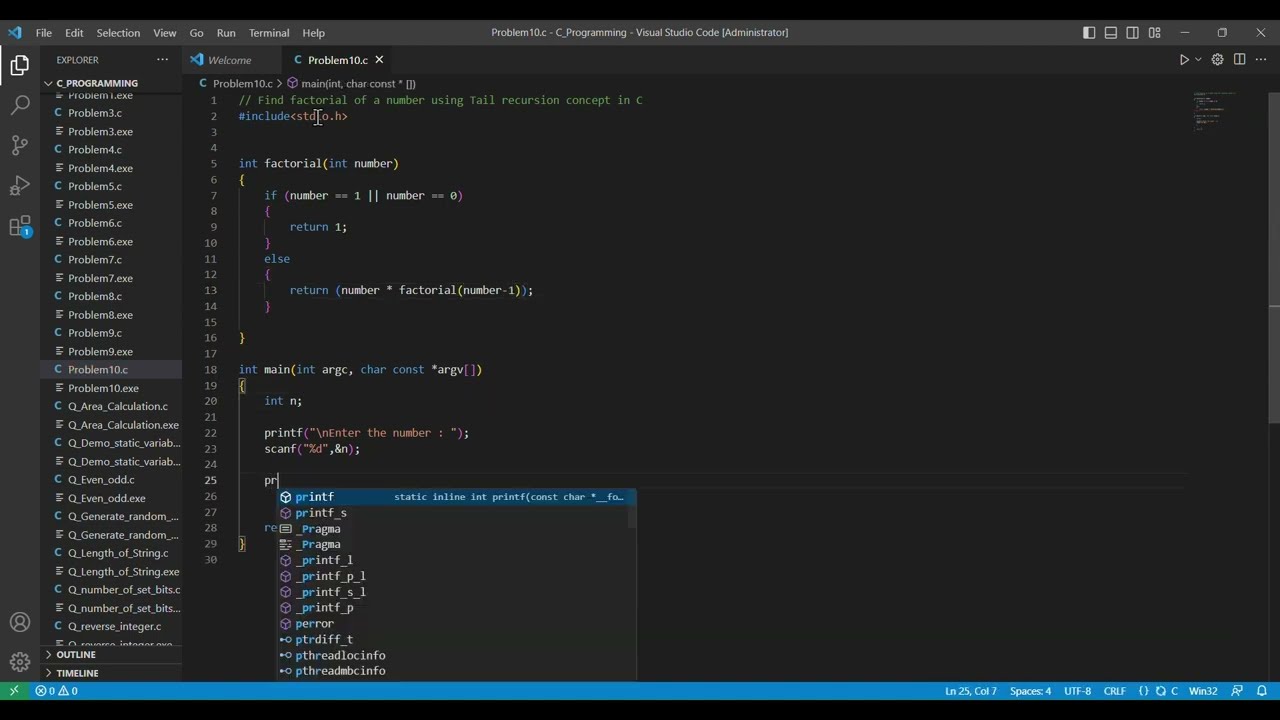Image resolution: width=1280 pixels, height=720 pixels.
Task: Open the Go menu
Action: (x=196, y=33)
